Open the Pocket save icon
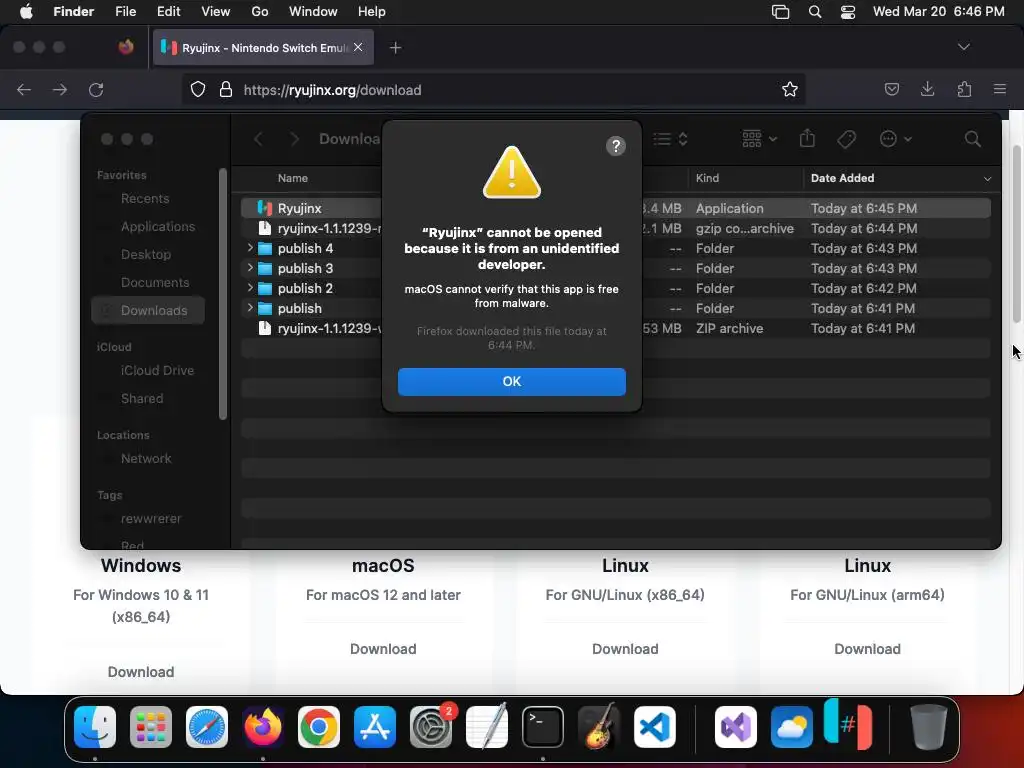The image size is (1024, 768). [x=891, y=89]
